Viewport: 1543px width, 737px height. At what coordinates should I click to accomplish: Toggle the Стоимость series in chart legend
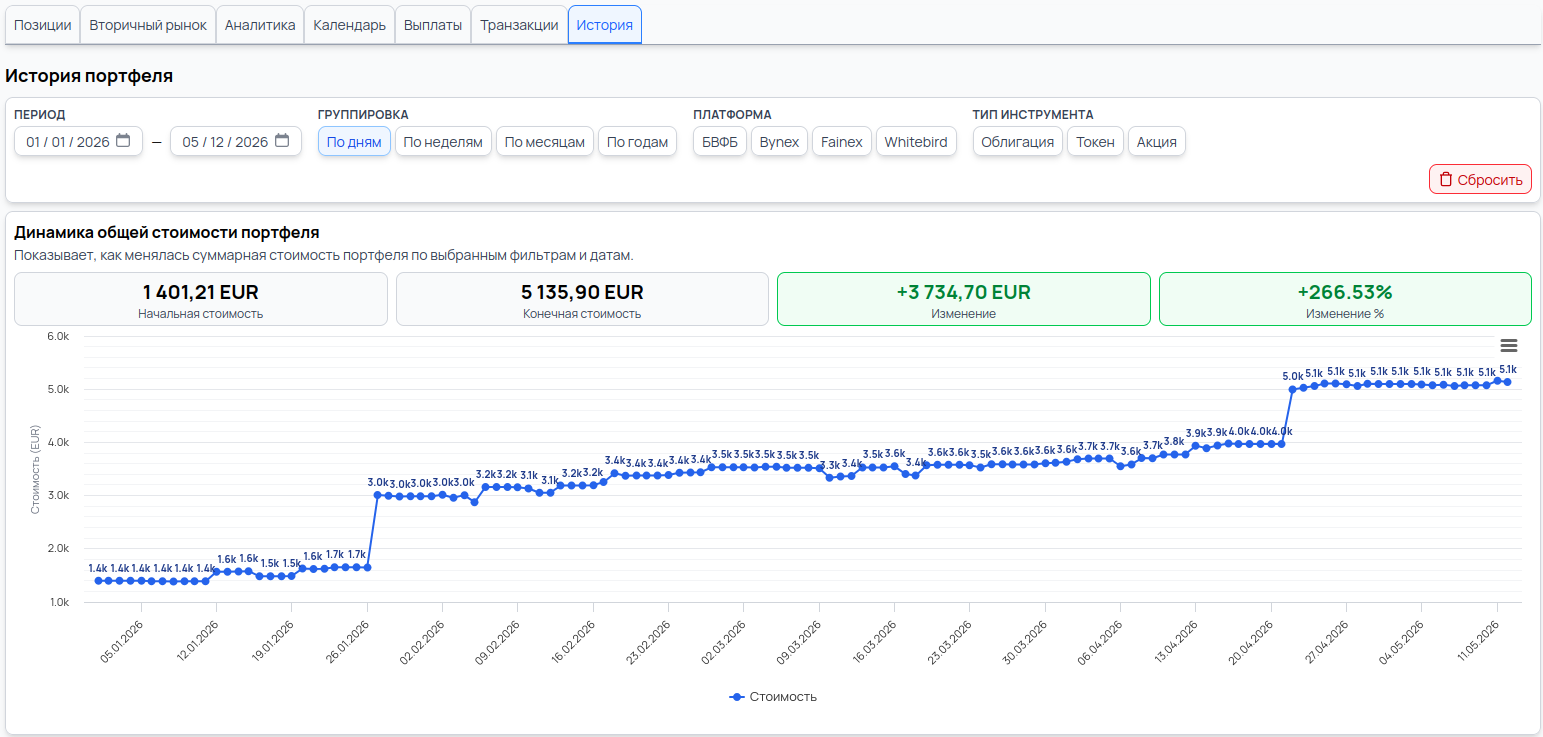click(x=773, y=697)
